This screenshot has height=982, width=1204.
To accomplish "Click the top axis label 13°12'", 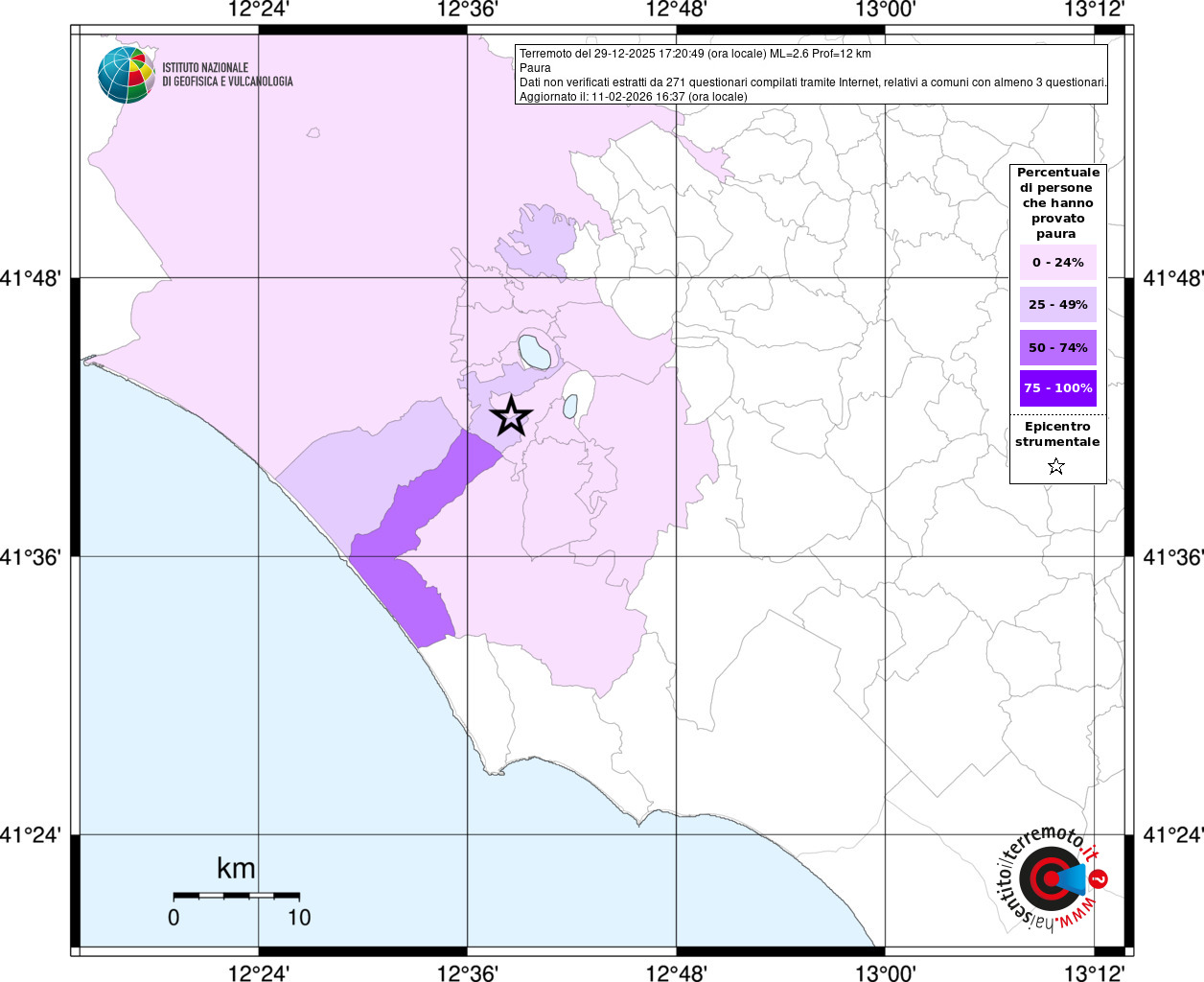I will point(1094,10).
